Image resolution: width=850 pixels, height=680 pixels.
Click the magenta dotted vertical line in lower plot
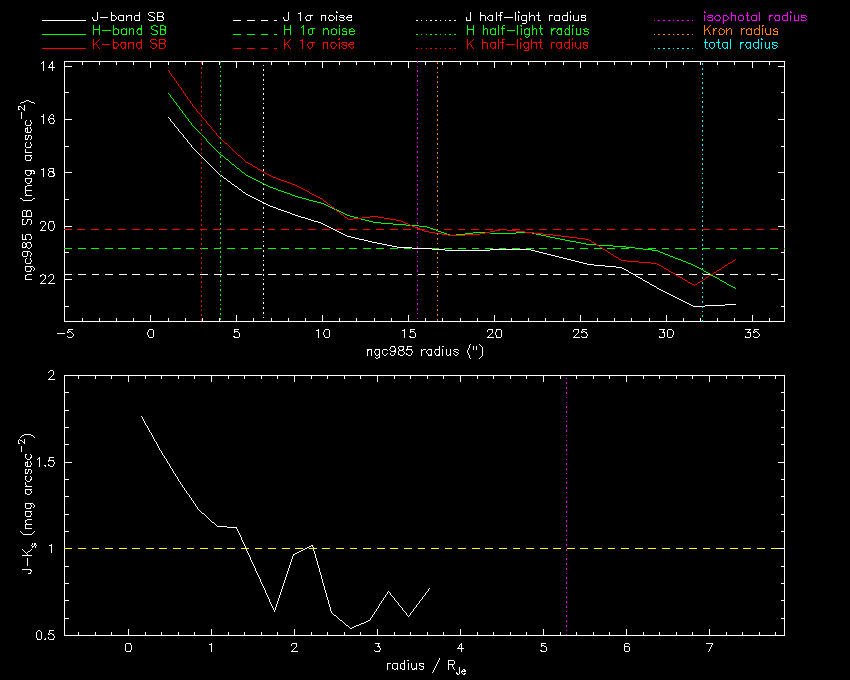coord(567,450)
